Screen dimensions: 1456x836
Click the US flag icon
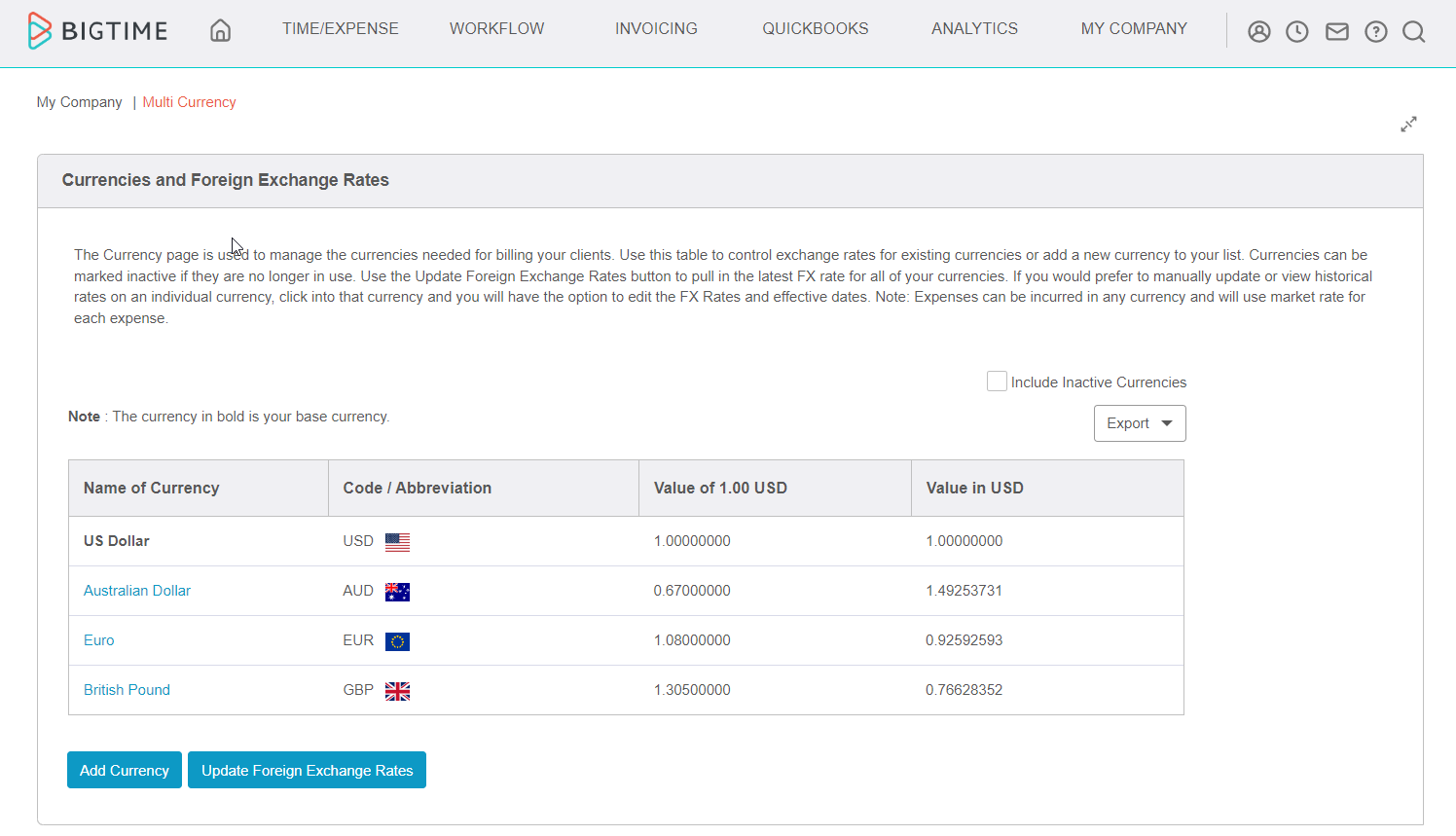(397, 542)
